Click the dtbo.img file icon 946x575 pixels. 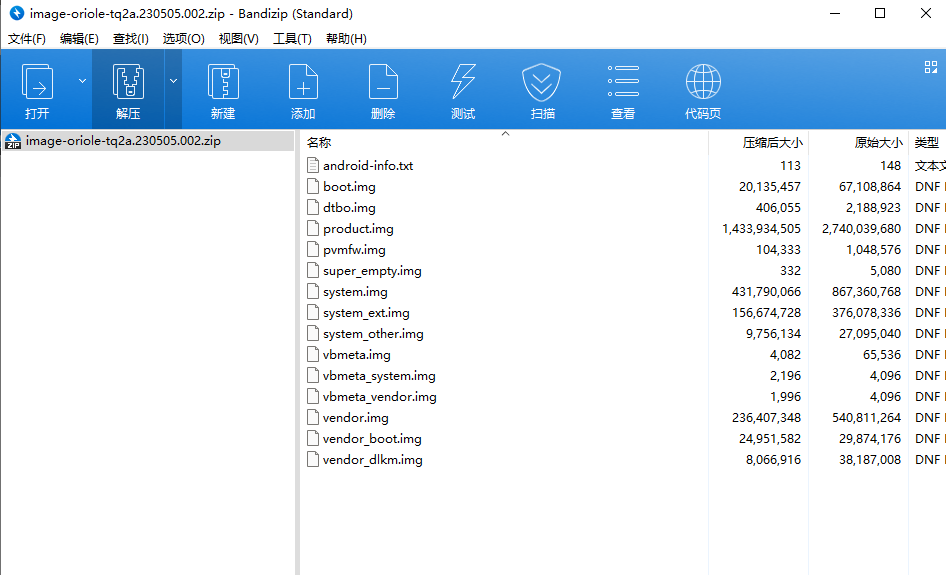[313, 208]
